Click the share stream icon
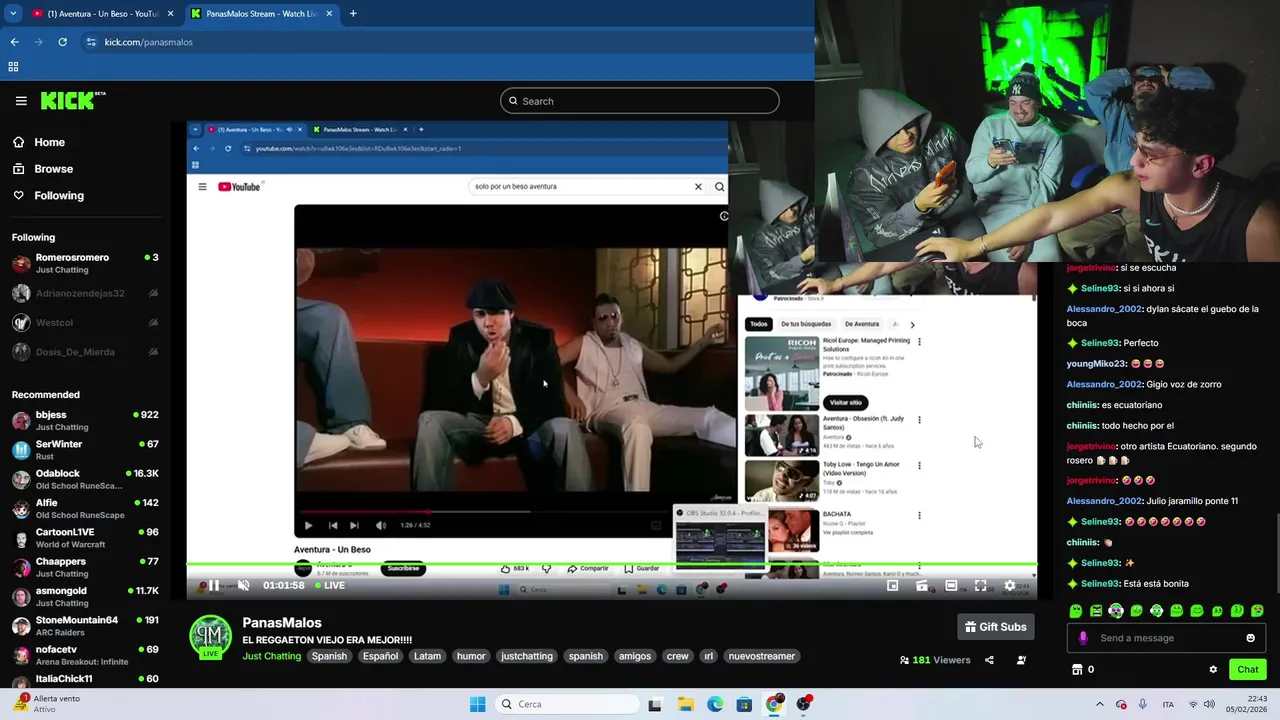 (x=989, y=660)
